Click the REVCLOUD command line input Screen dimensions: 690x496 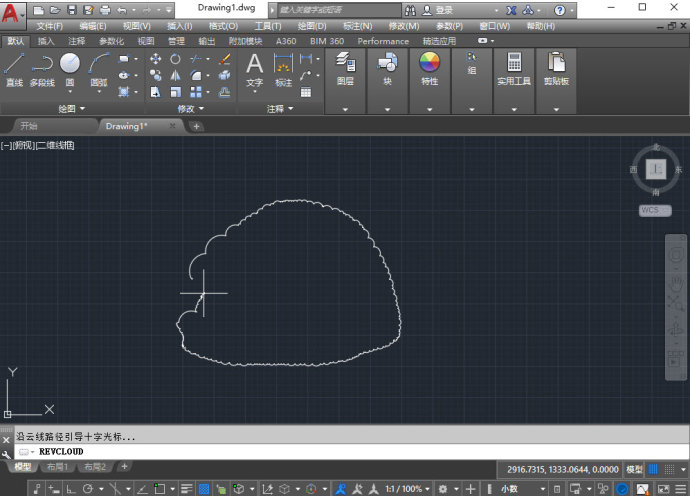coord(352,452)
